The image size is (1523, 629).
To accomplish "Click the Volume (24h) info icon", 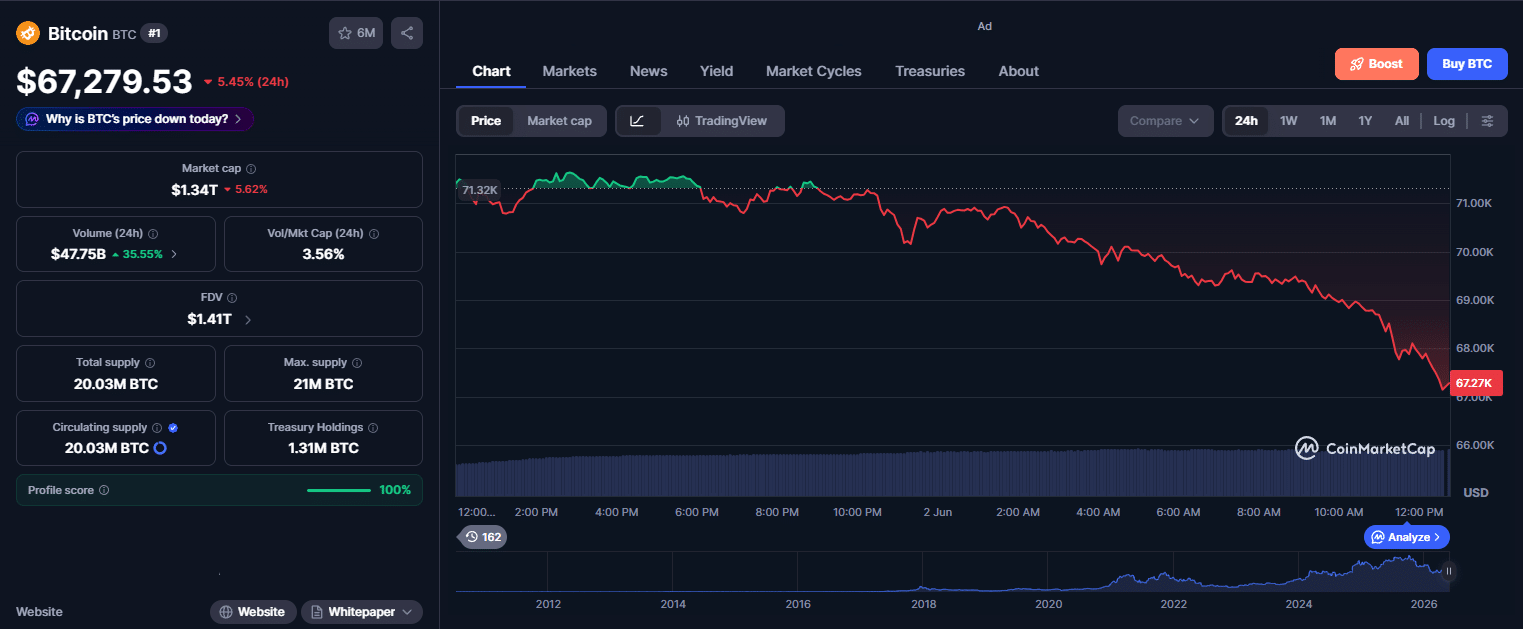I will point(153,233).
